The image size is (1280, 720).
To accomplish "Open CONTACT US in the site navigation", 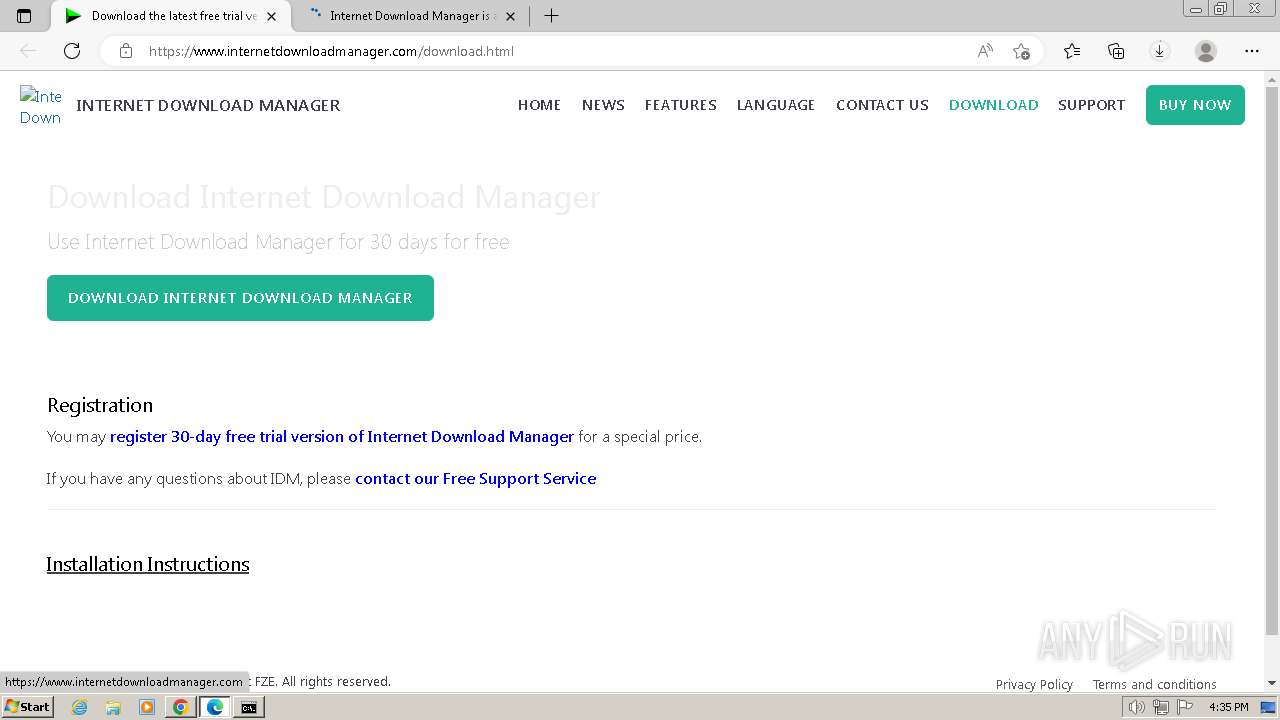I will pyautogui.click(x=882, y=105).
